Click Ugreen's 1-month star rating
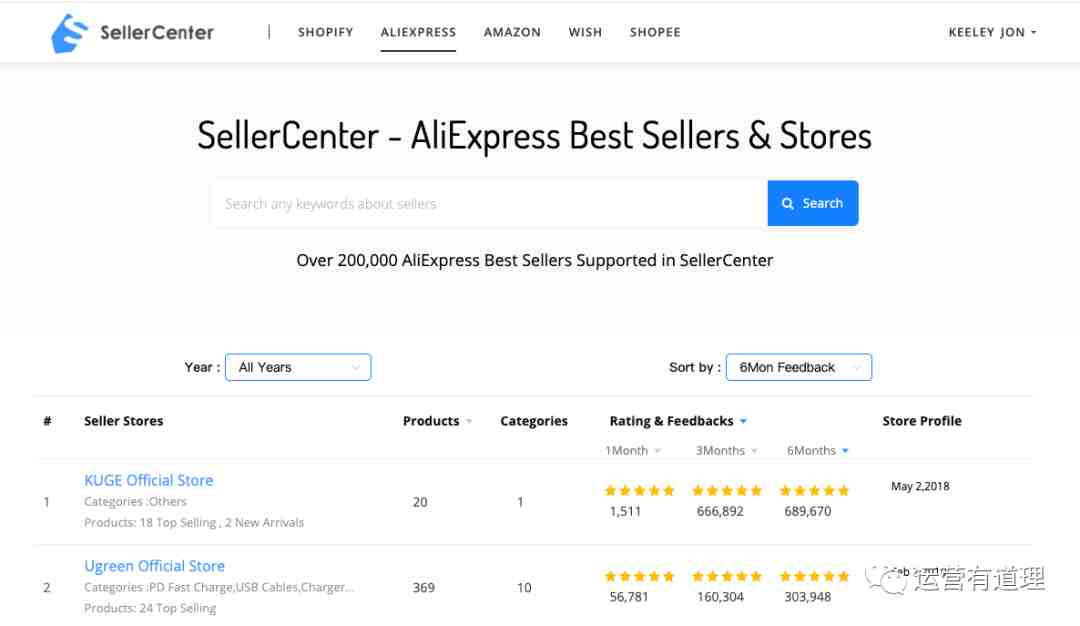The height and width of the screenshot is (626, 1080). point(639,576)
